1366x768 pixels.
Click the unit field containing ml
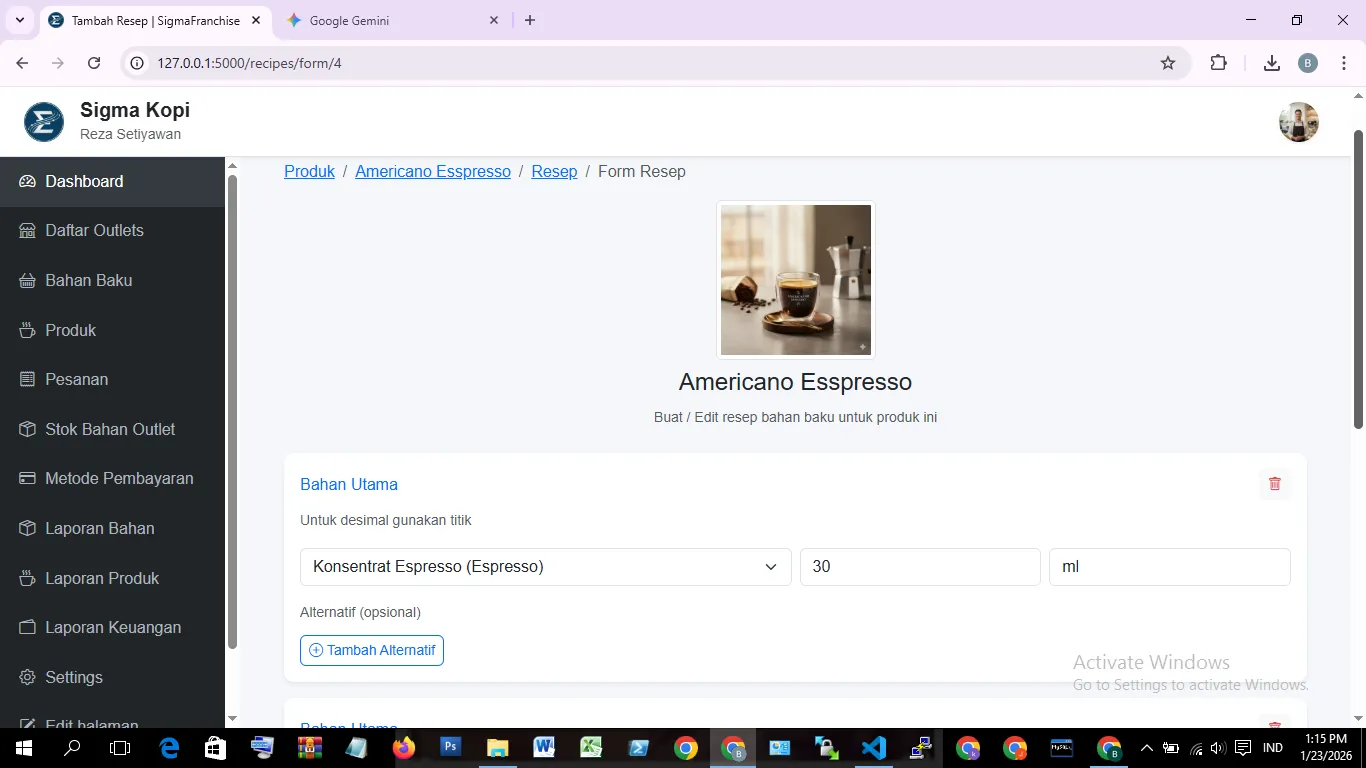click(x=1170, y=567)
